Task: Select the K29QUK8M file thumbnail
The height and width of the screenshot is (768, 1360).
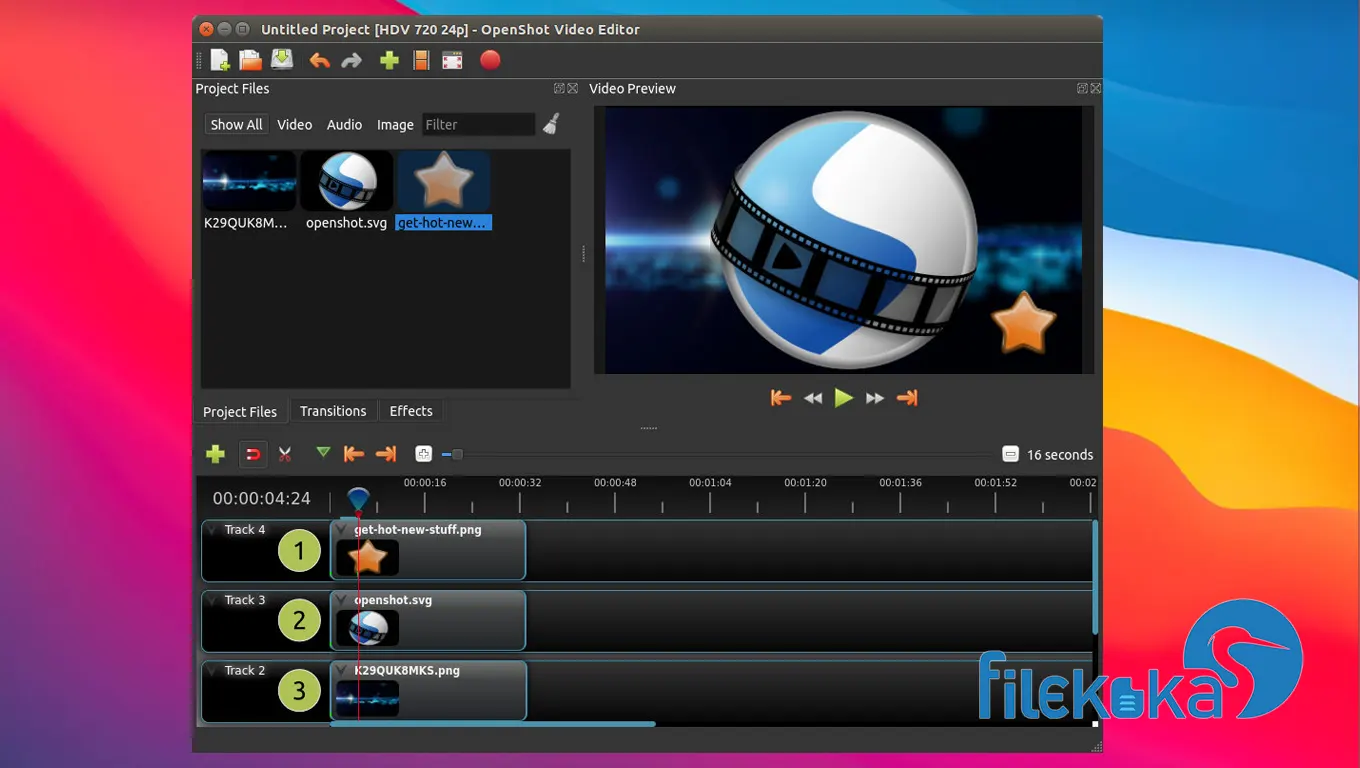Action: pos(249,181)
